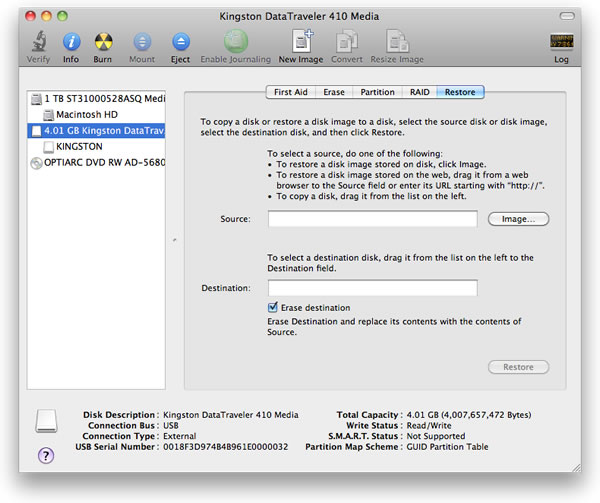The width and height of the screenshot is (600, 503).
Task: Select the Partition tab
Action: tap(377, 92)
